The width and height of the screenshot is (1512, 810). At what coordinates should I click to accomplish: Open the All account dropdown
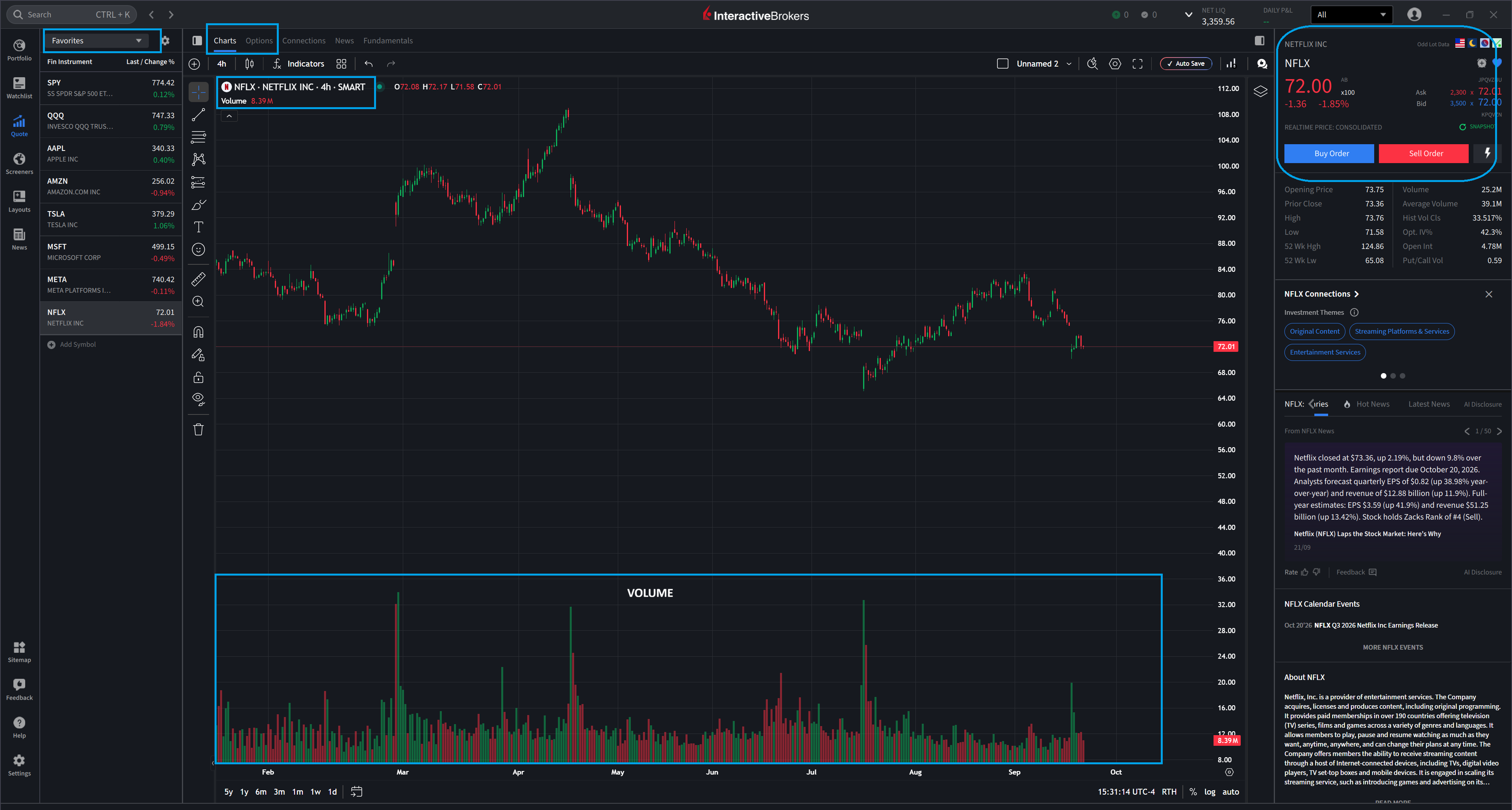coord(1351,15)
